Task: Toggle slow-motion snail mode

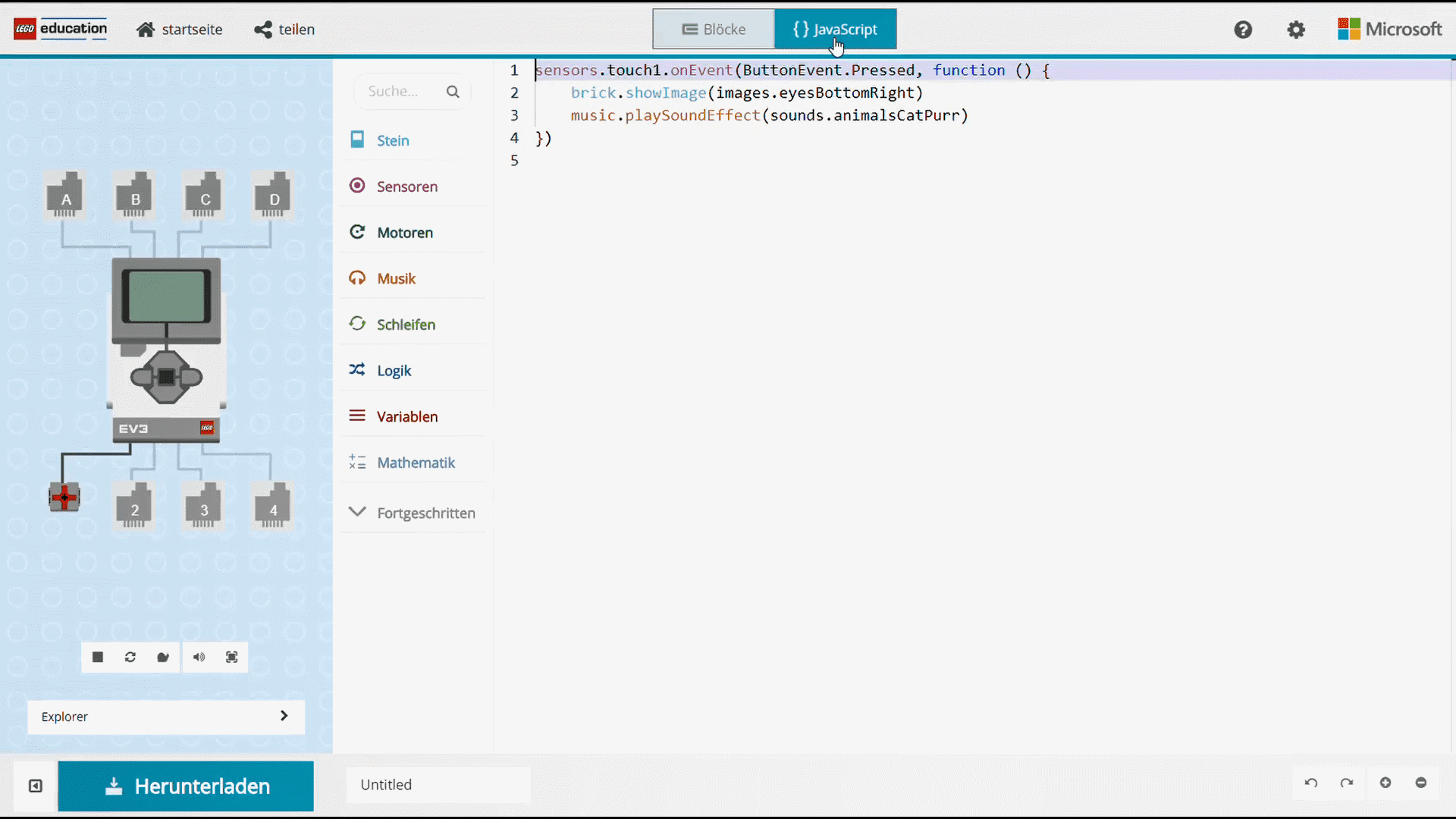Action: pyautogui.click(x=163, y=657)
